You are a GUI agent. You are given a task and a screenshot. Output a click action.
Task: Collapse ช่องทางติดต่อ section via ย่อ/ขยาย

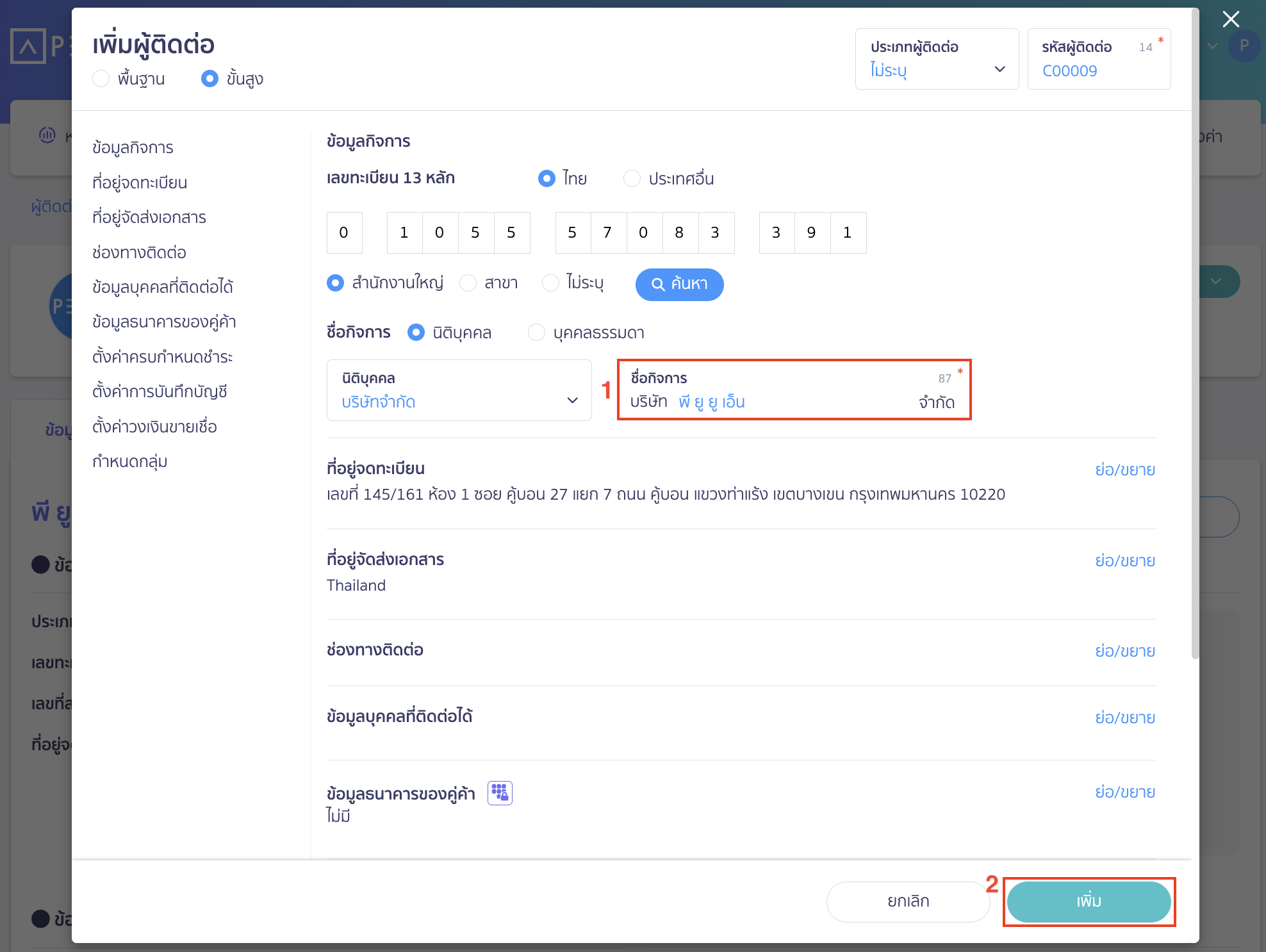point(1124,651)
